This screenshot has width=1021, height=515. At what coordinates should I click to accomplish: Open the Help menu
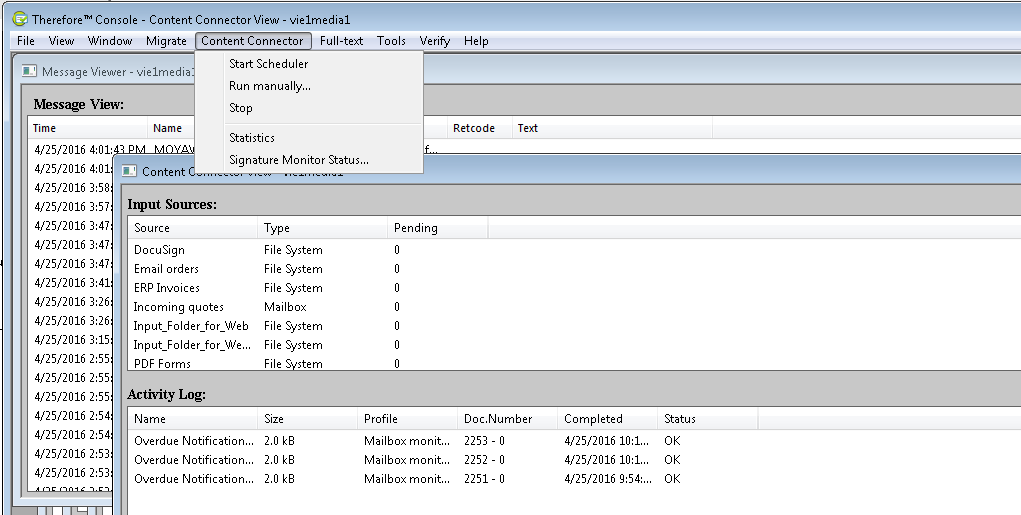[x=476, y=40]
